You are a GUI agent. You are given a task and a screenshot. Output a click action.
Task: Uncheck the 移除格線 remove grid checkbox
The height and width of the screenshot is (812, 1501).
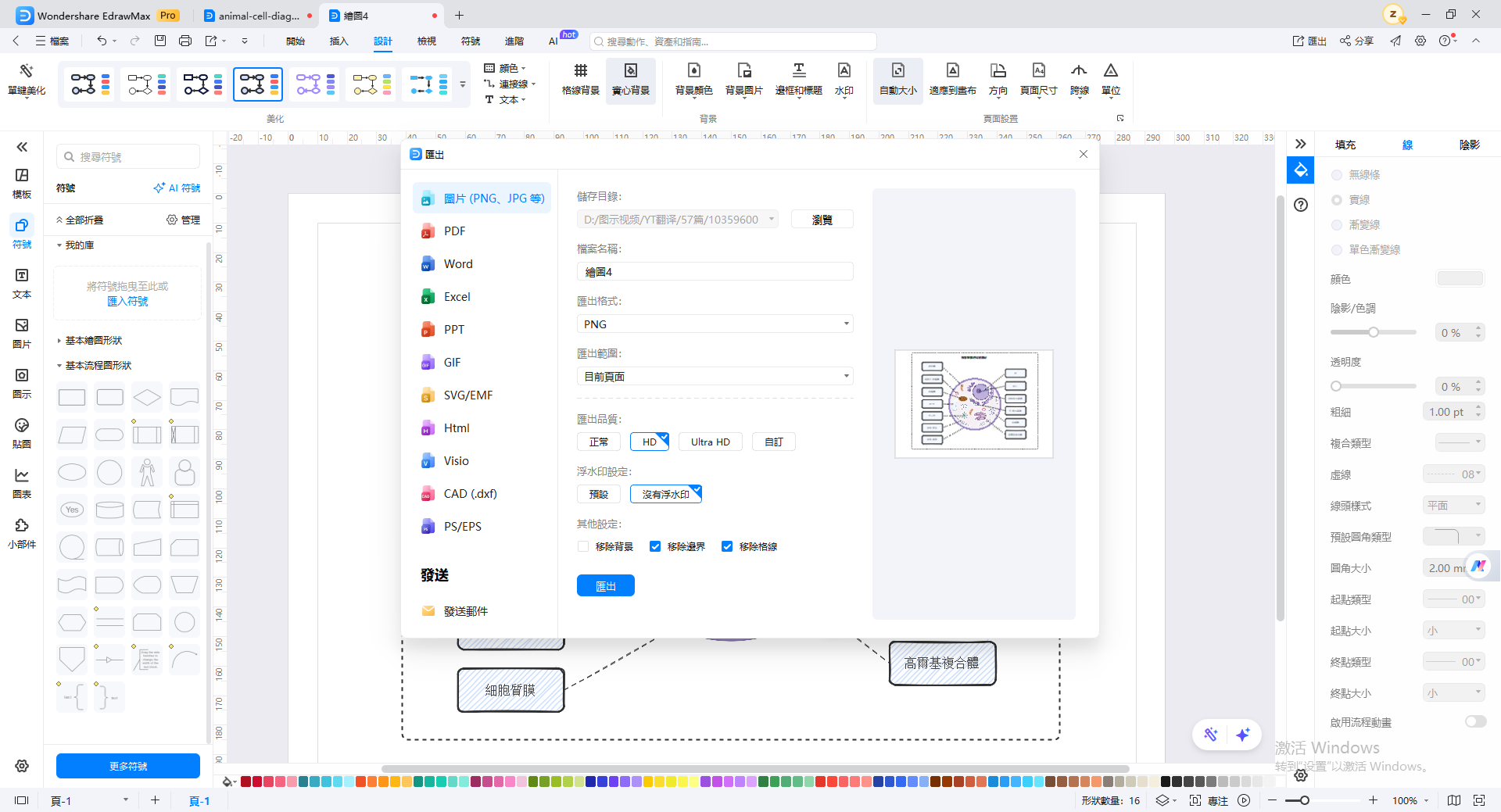pyautogui.click(x=727, y=546)
